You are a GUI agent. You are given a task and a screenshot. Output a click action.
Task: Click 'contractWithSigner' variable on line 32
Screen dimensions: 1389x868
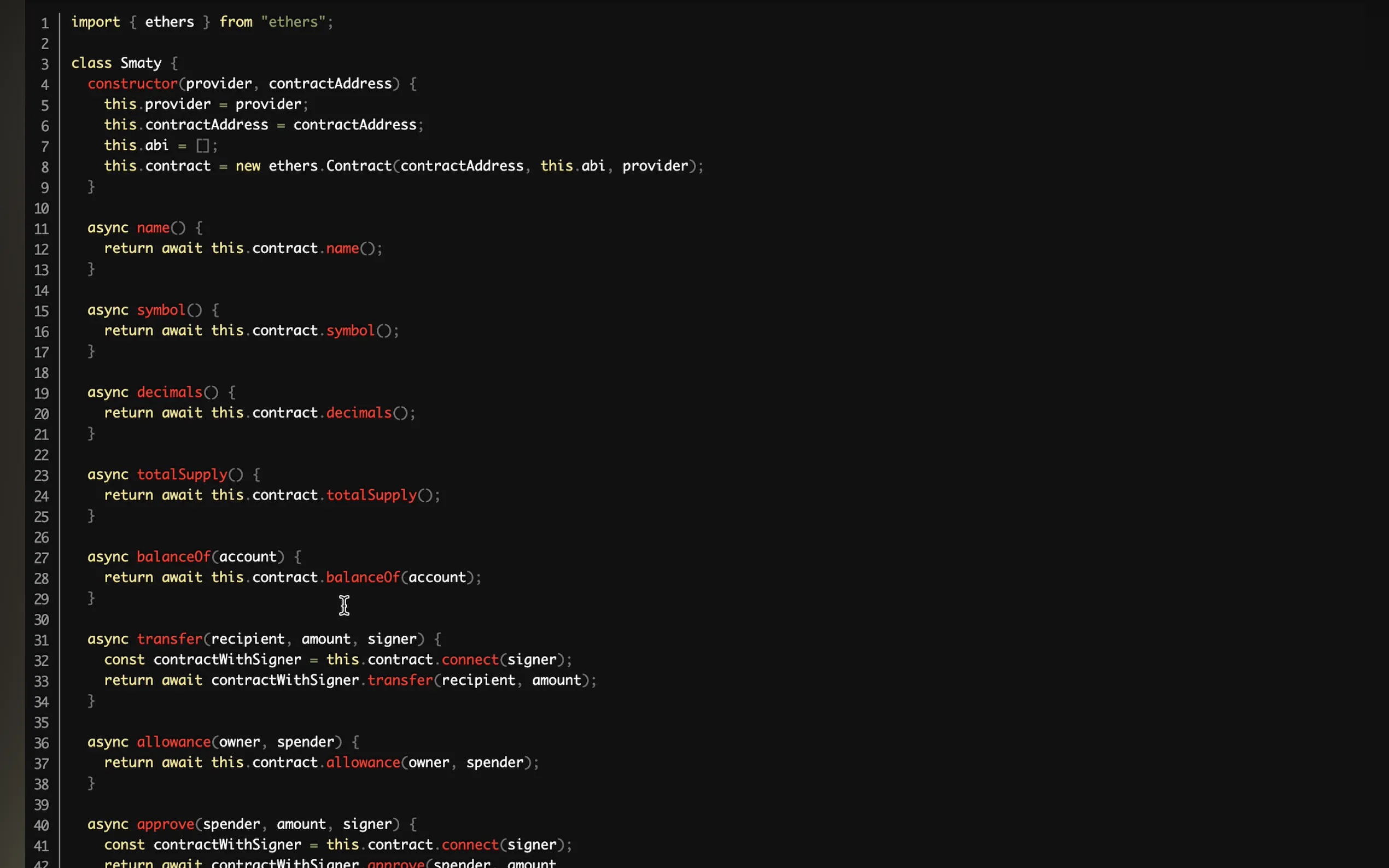227,660
